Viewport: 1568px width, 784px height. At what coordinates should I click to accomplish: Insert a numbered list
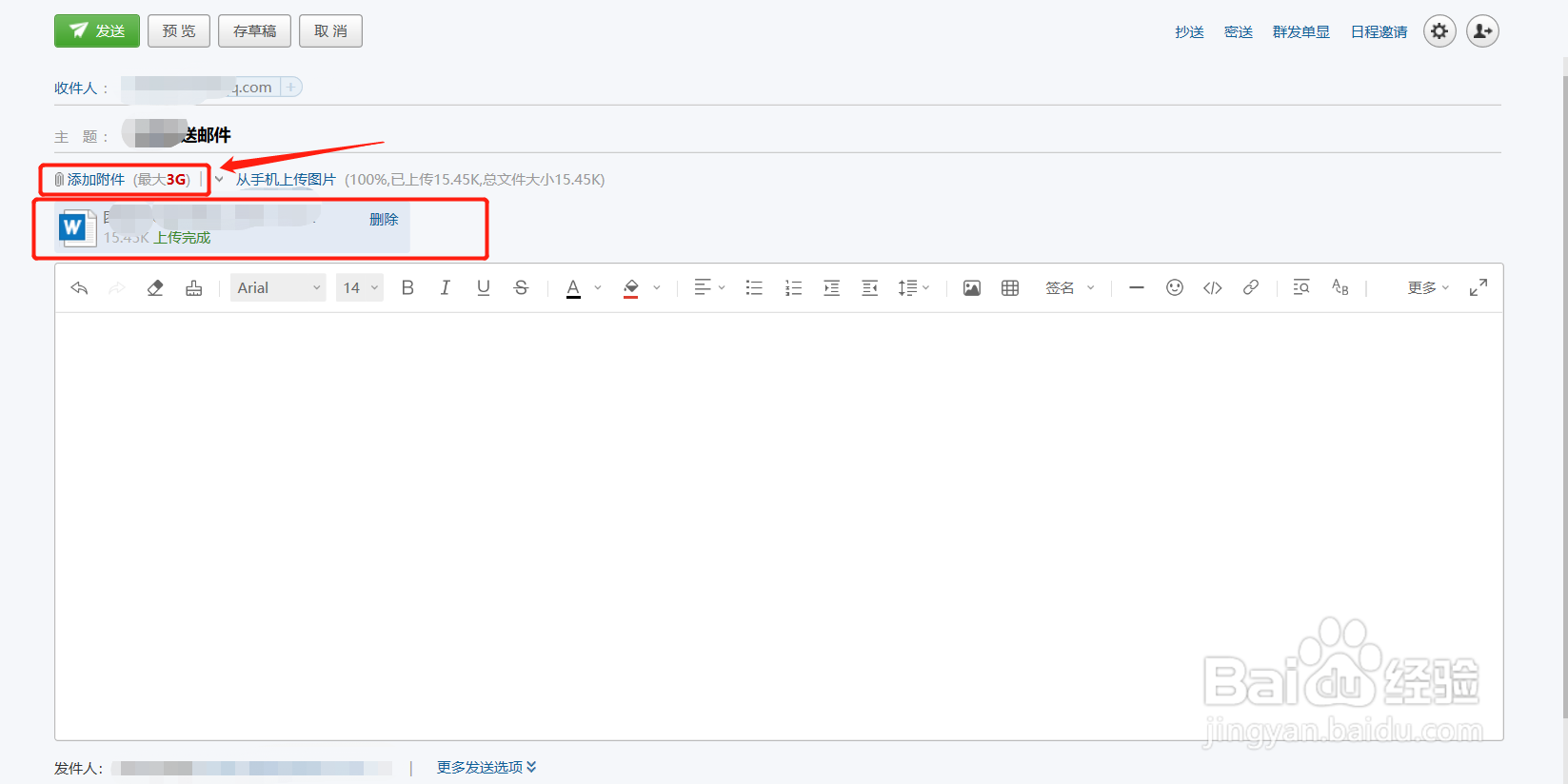coord(793,287)
